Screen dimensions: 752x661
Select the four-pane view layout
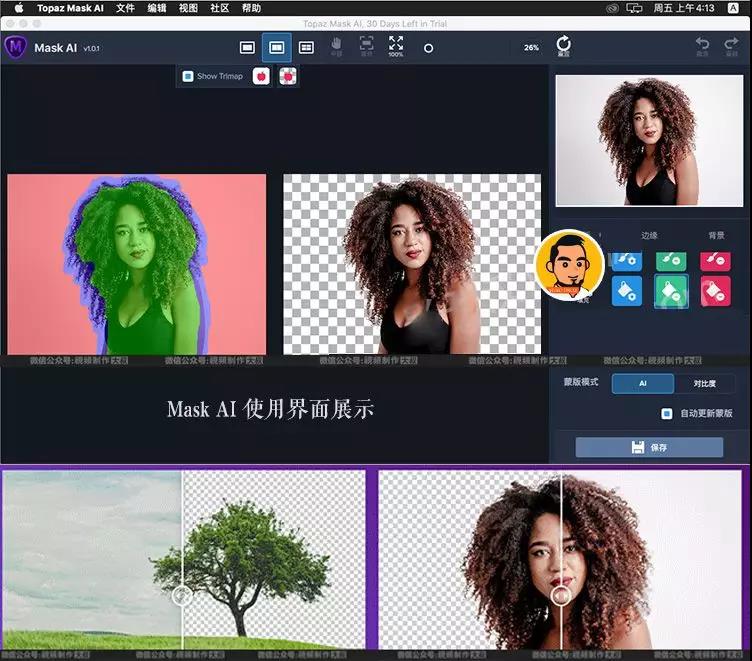pos(306,47)
